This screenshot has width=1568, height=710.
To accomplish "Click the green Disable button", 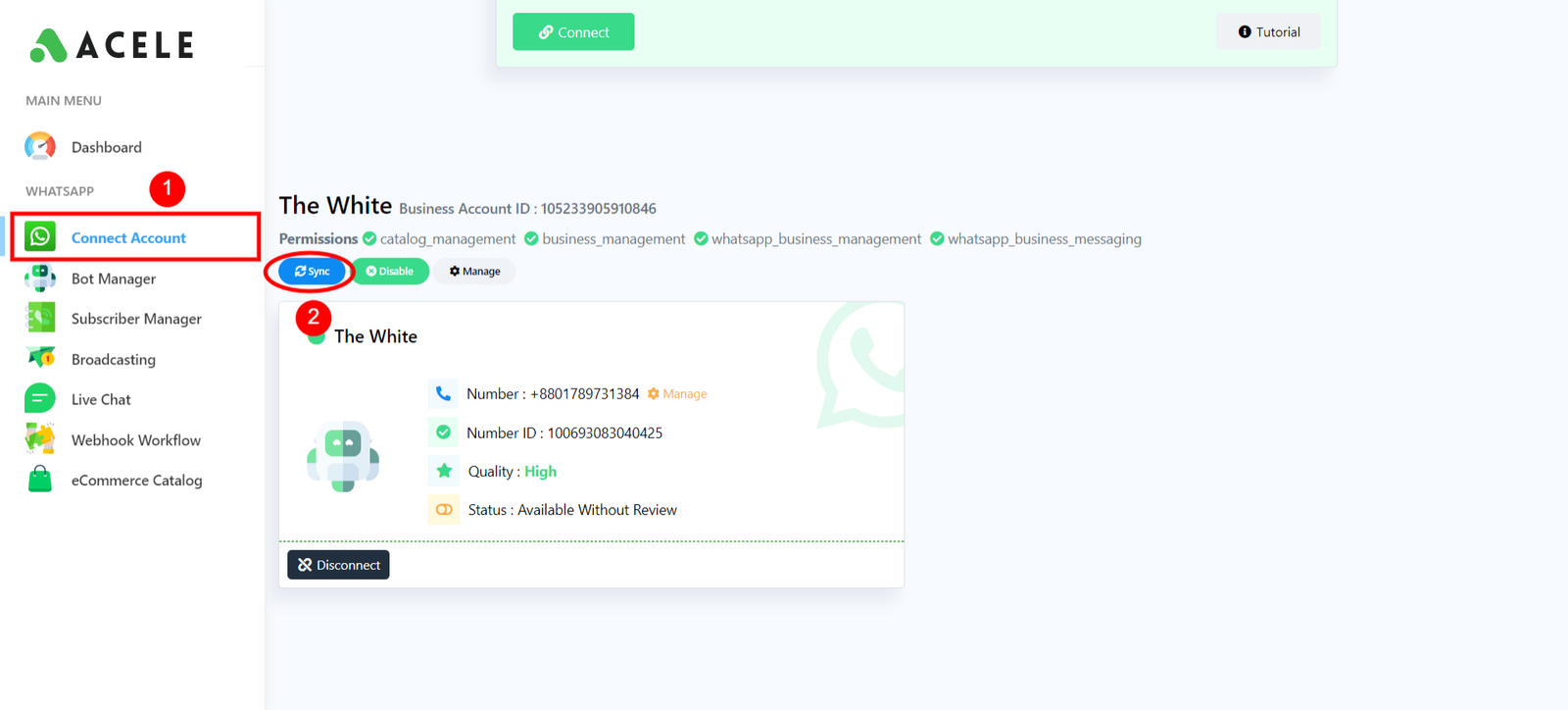I will tap(390, 272).
